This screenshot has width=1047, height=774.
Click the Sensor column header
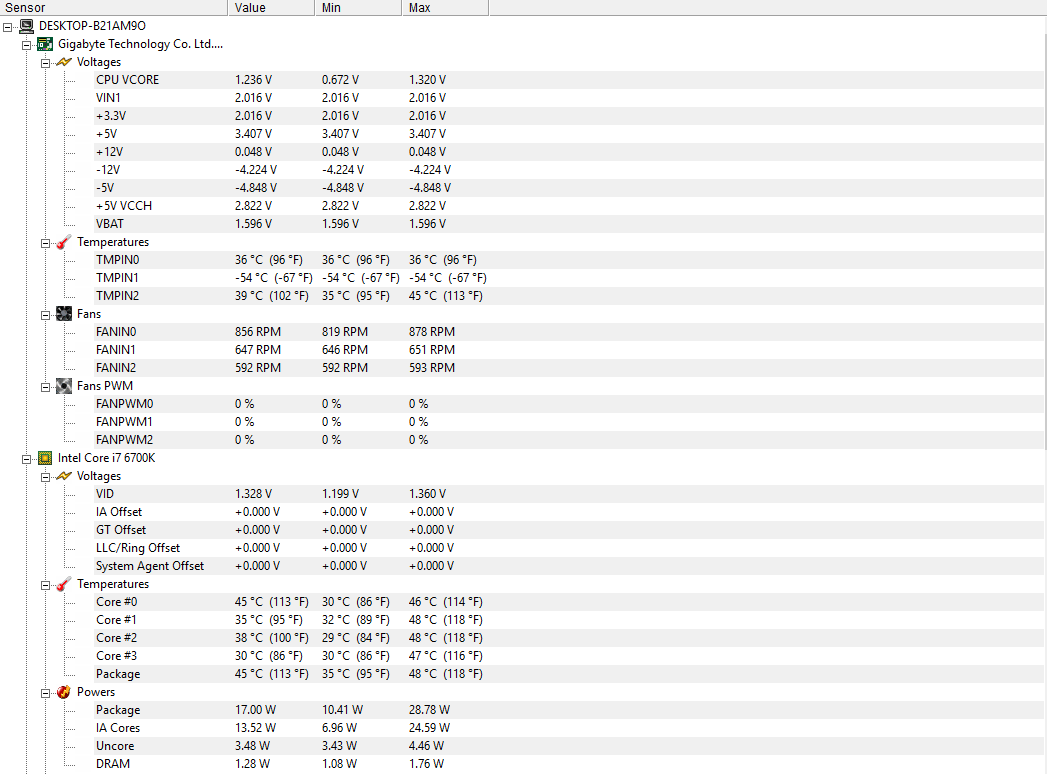pos(114,7)
